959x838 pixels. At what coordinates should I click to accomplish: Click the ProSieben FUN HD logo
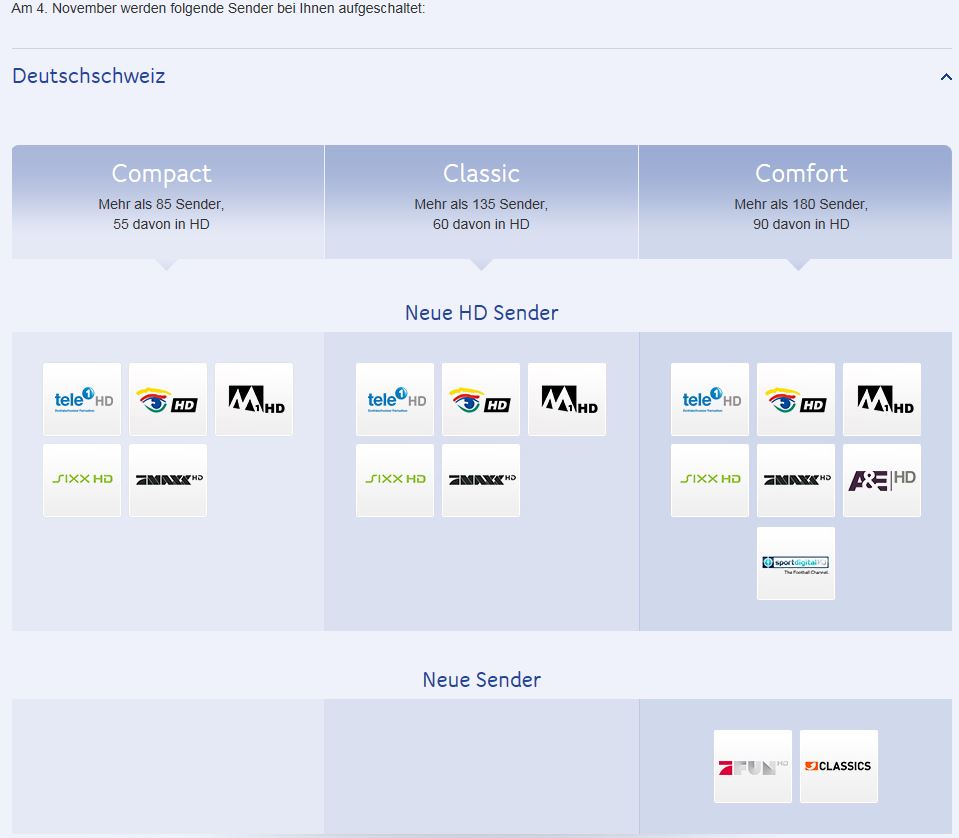click(x=753, y=767)
